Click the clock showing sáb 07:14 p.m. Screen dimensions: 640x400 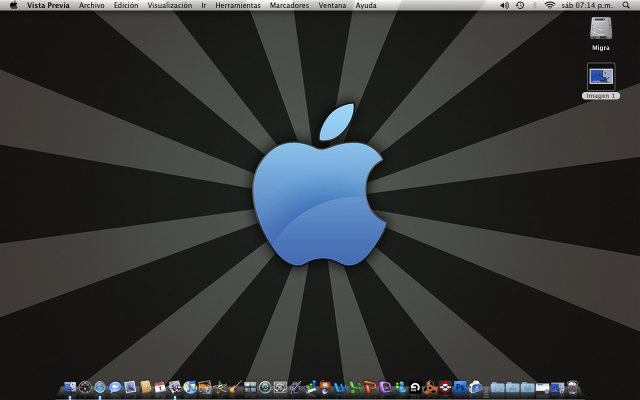(587, 5)
